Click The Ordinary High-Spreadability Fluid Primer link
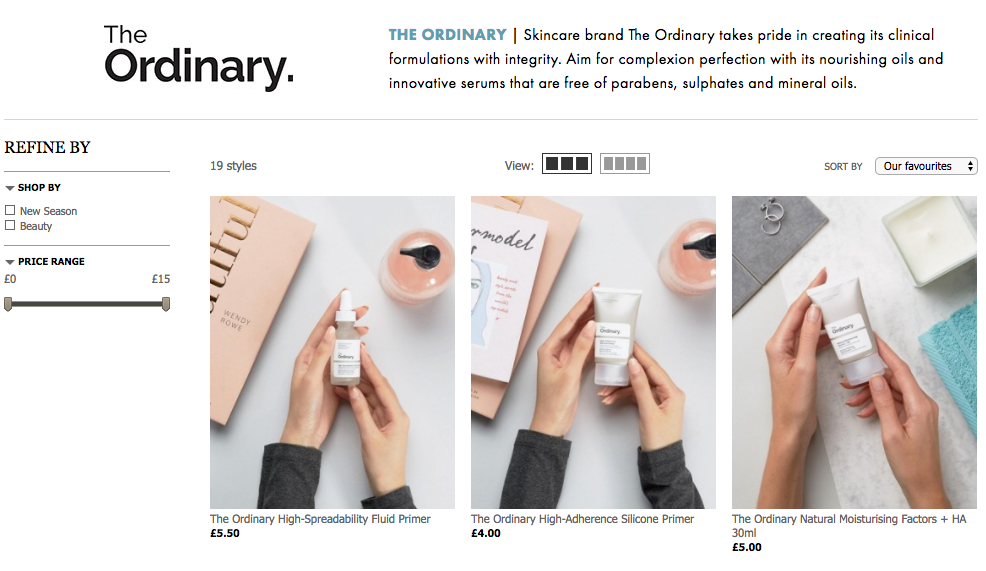This screenshot has width=986, height=571. (320, 519)
